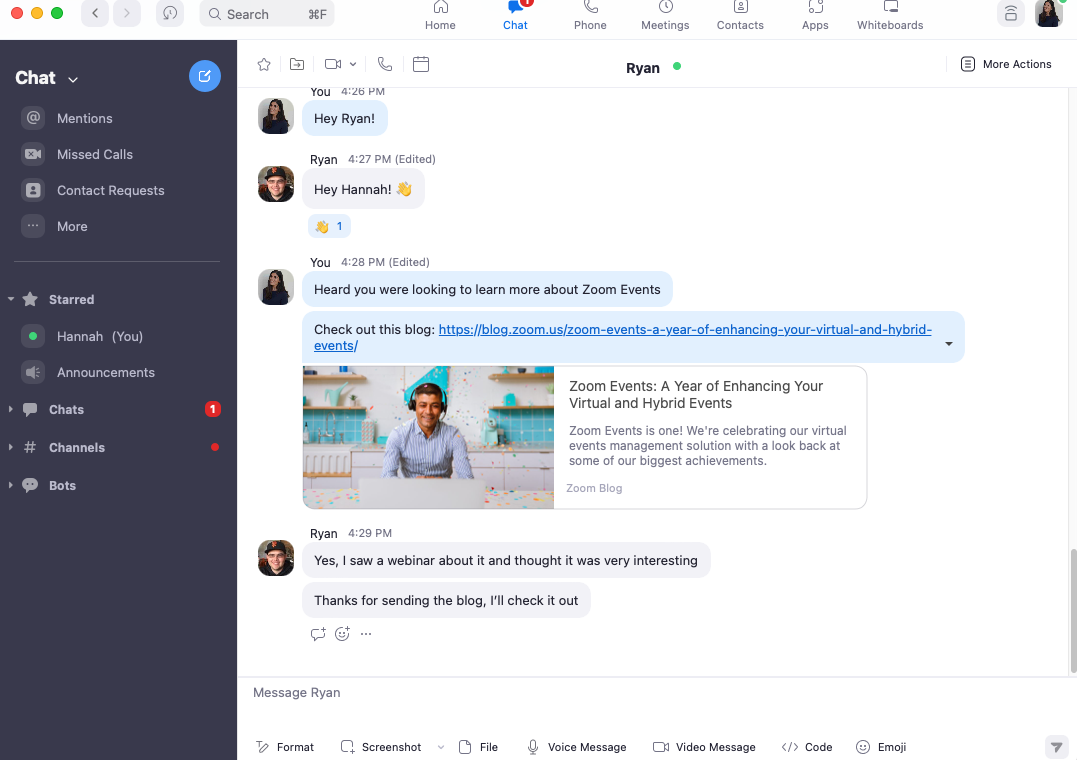
Task: Schedule a meeting using calendar icon
Action: coord(421,65)
